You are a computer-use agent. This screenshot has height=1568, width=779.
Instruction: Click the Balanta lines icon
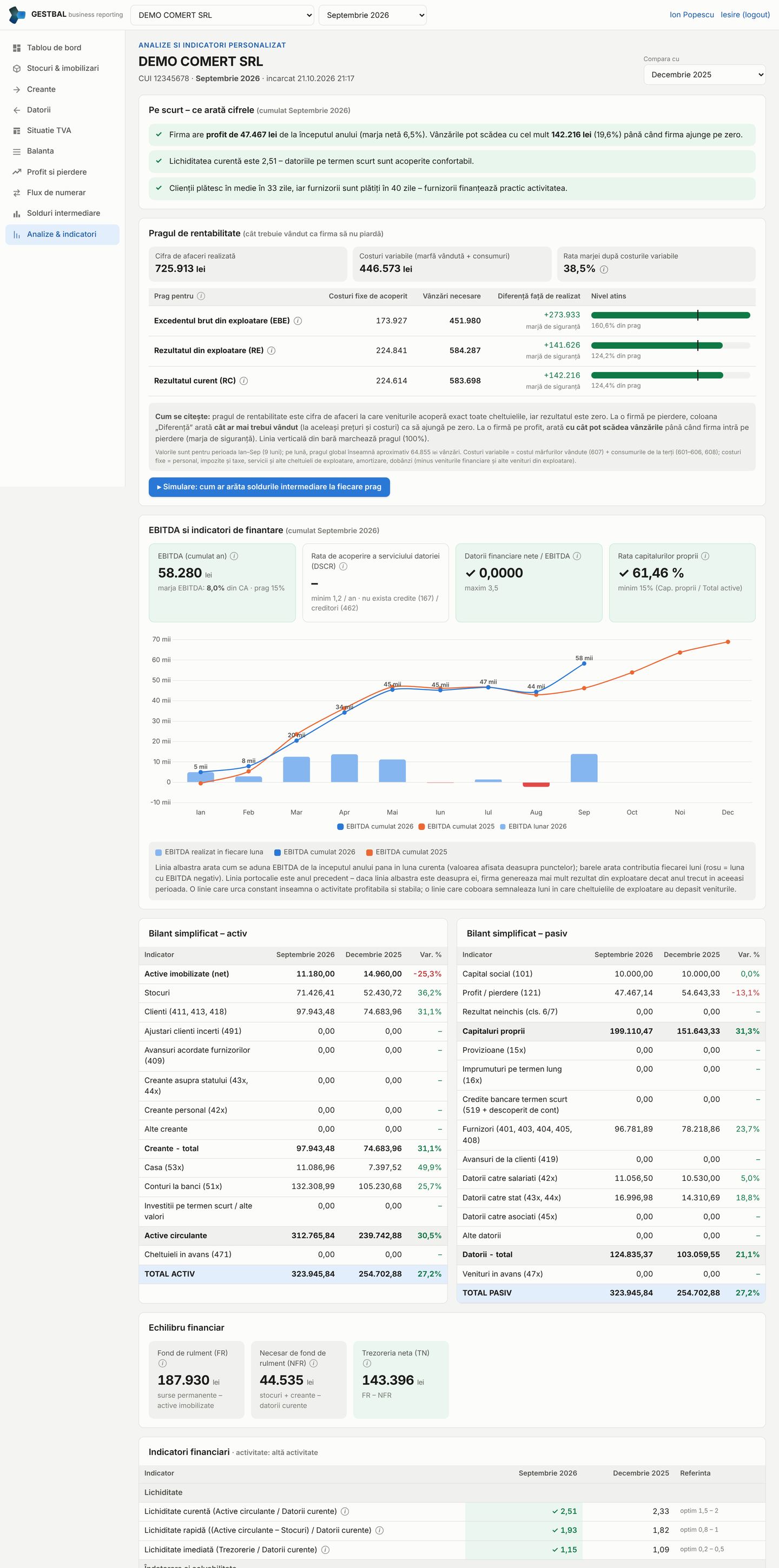(x=16, y=151)
